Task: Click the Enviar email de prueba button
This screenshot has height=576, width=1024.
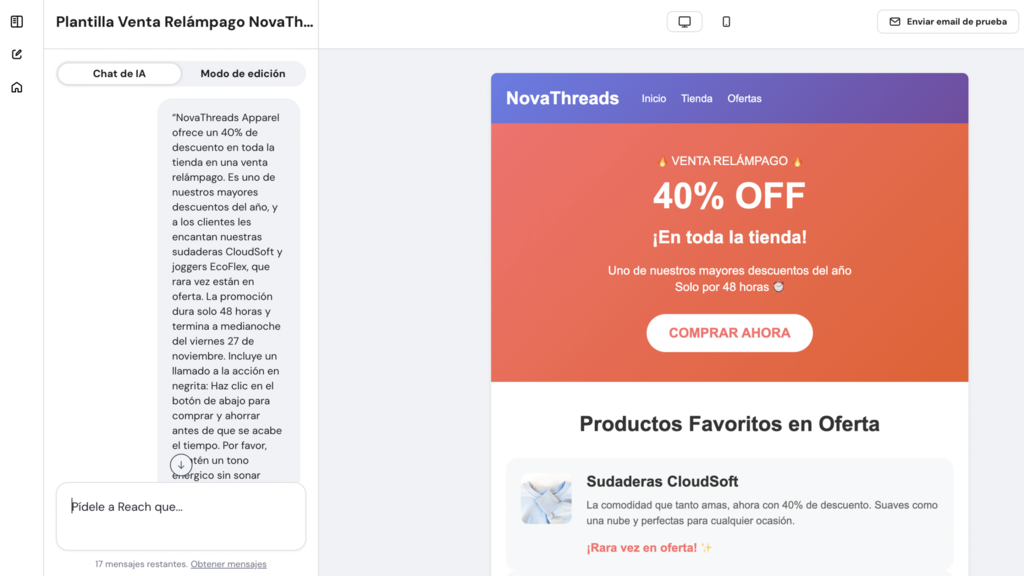Action: pyautogui.click(x=947, y=22)
